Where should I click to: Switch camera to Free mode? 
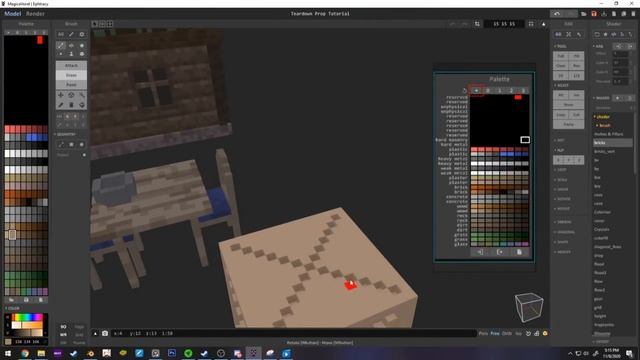click(x=495, y=333)
